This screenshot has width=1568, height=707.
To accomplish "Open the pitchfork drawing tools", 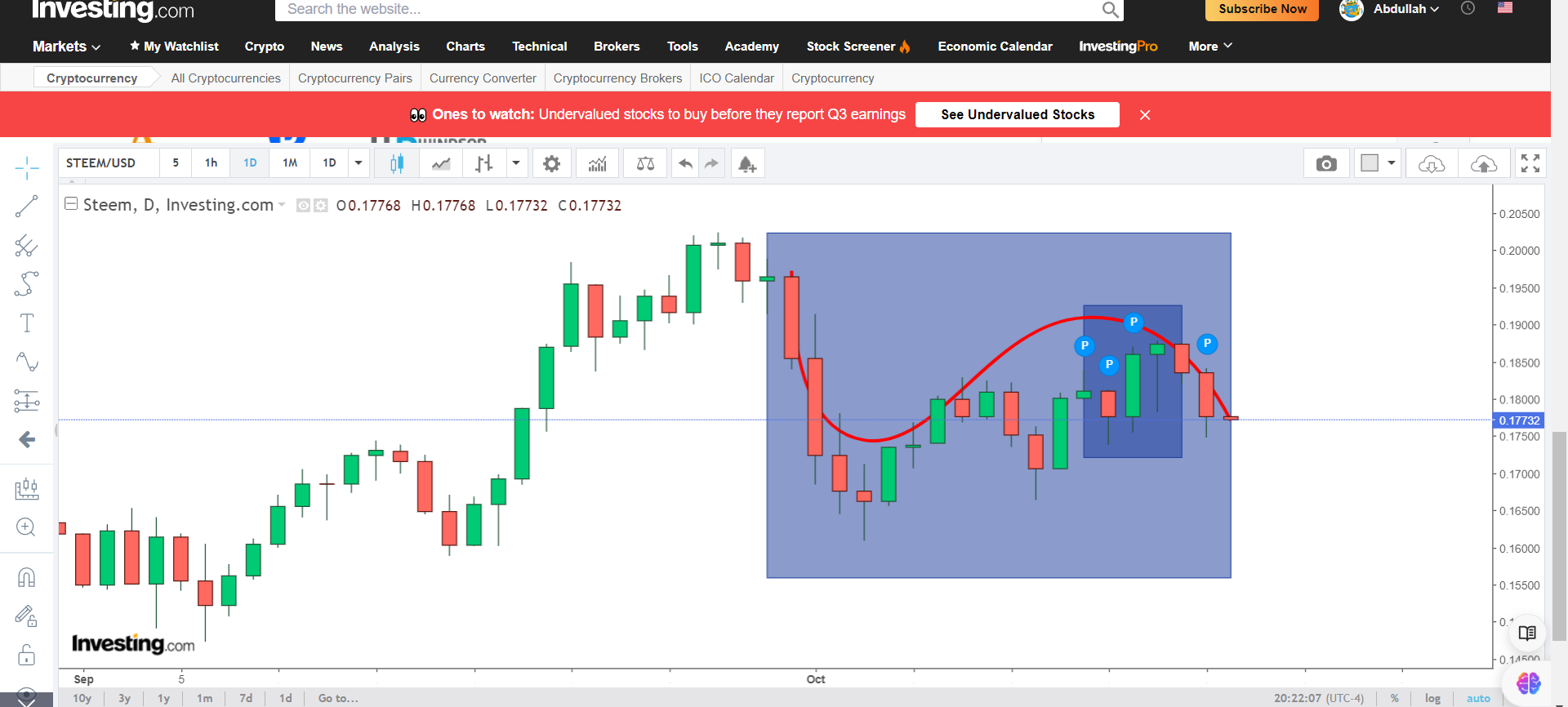I will coord(27,246).
